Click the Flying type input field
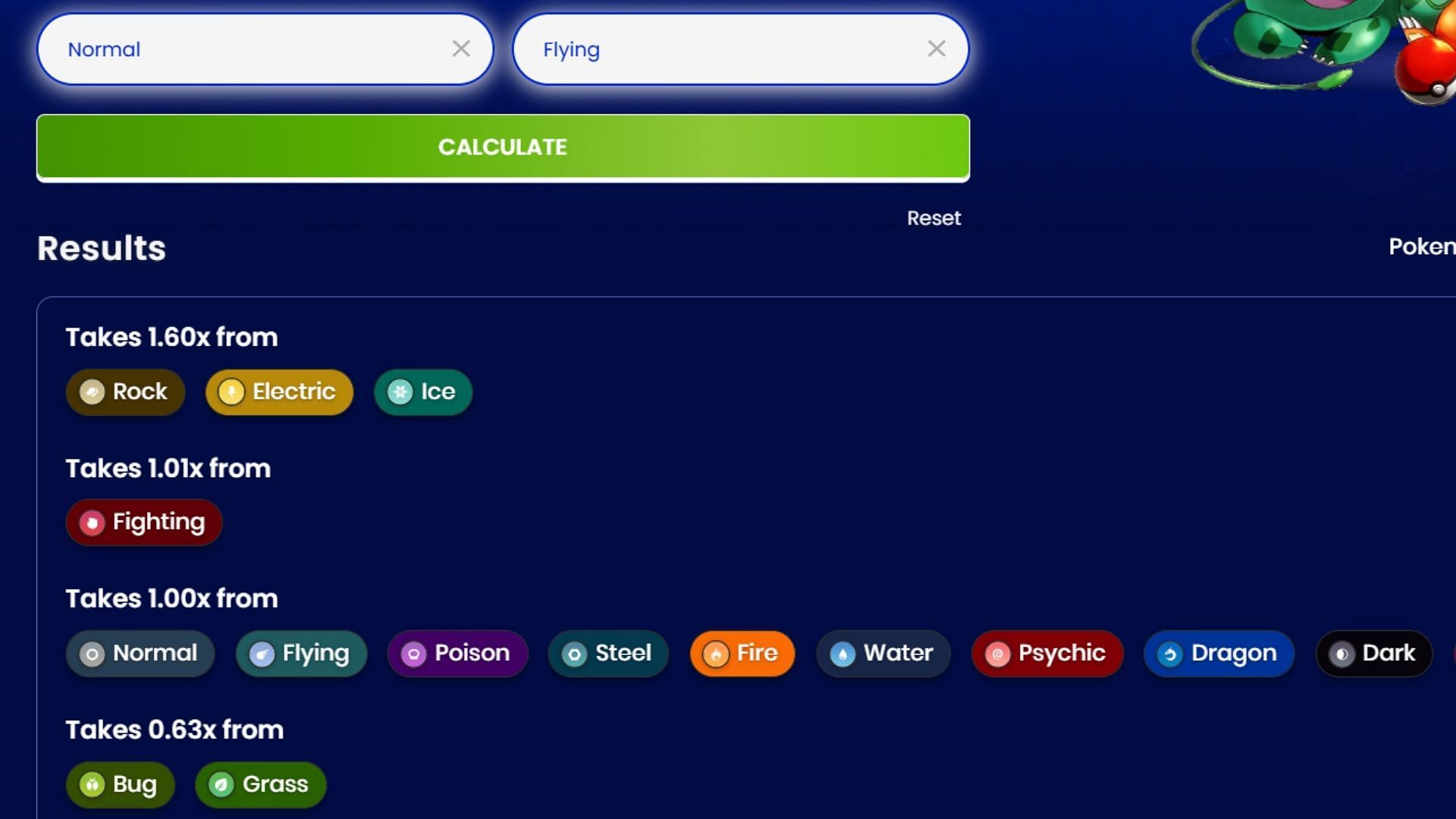The height and width of the screenshot is (819, 1456). point(740,49)
